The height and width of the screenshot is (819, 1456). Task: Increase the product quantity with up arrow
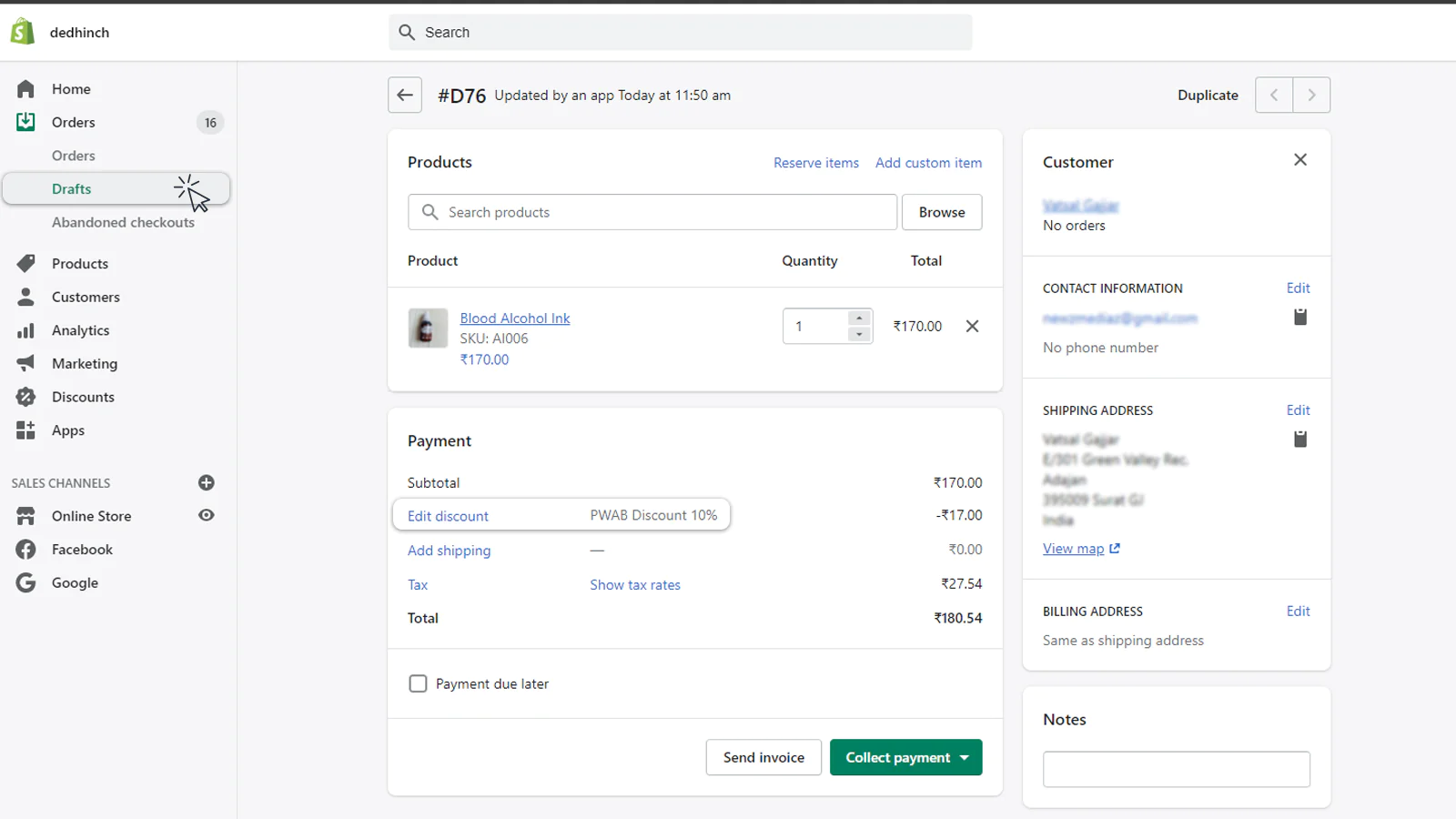[x=859, y=318]
